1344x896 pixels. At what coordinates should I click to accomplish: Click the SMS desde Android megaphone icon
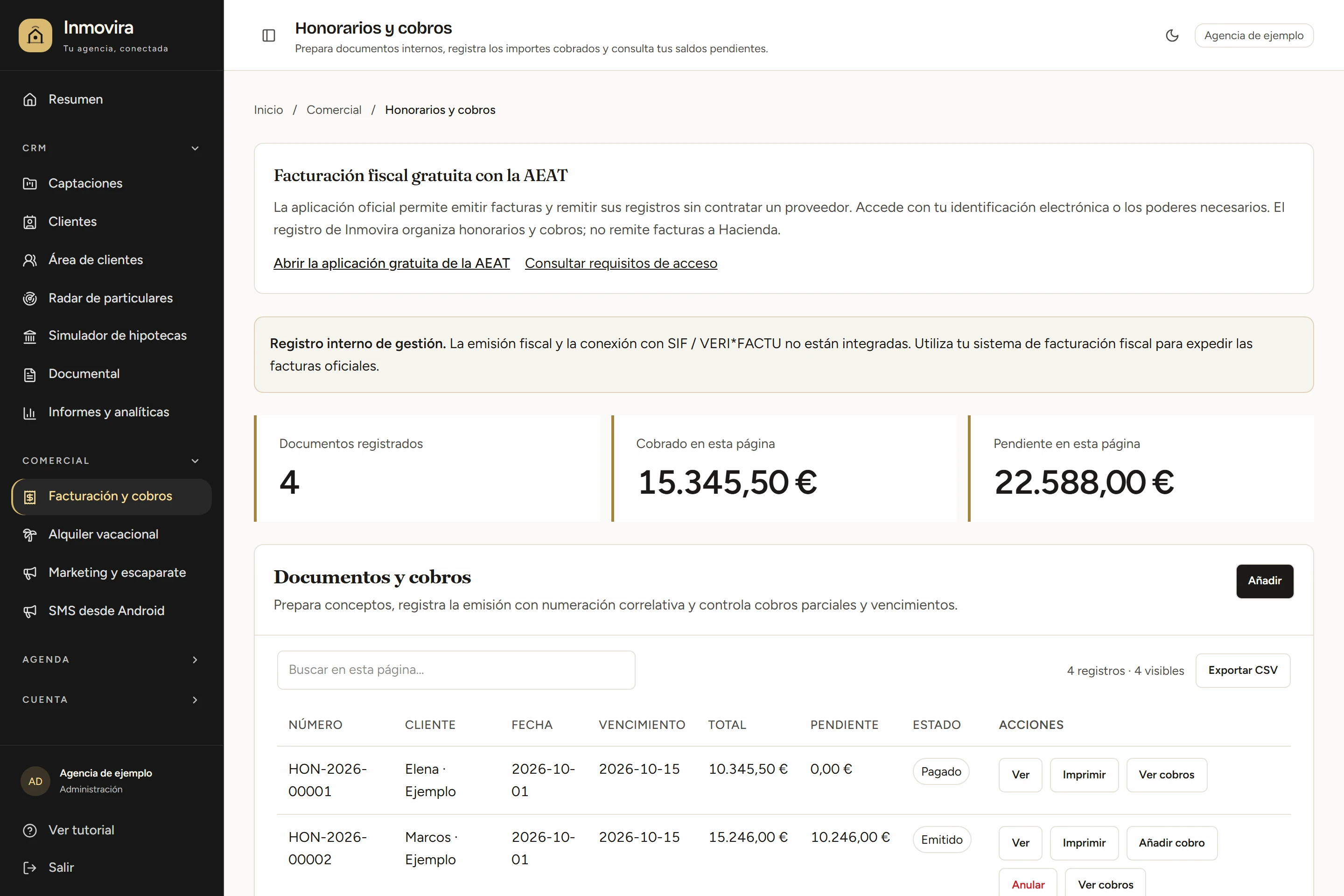(30, 611)
